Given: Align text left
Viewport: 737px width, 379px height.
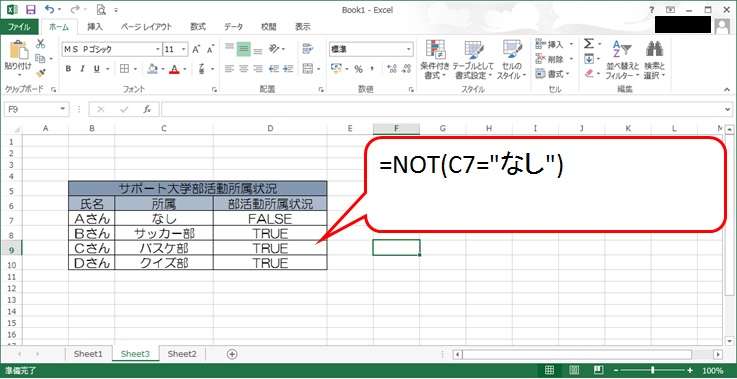Looking at the screenshot, I should 229,69.
